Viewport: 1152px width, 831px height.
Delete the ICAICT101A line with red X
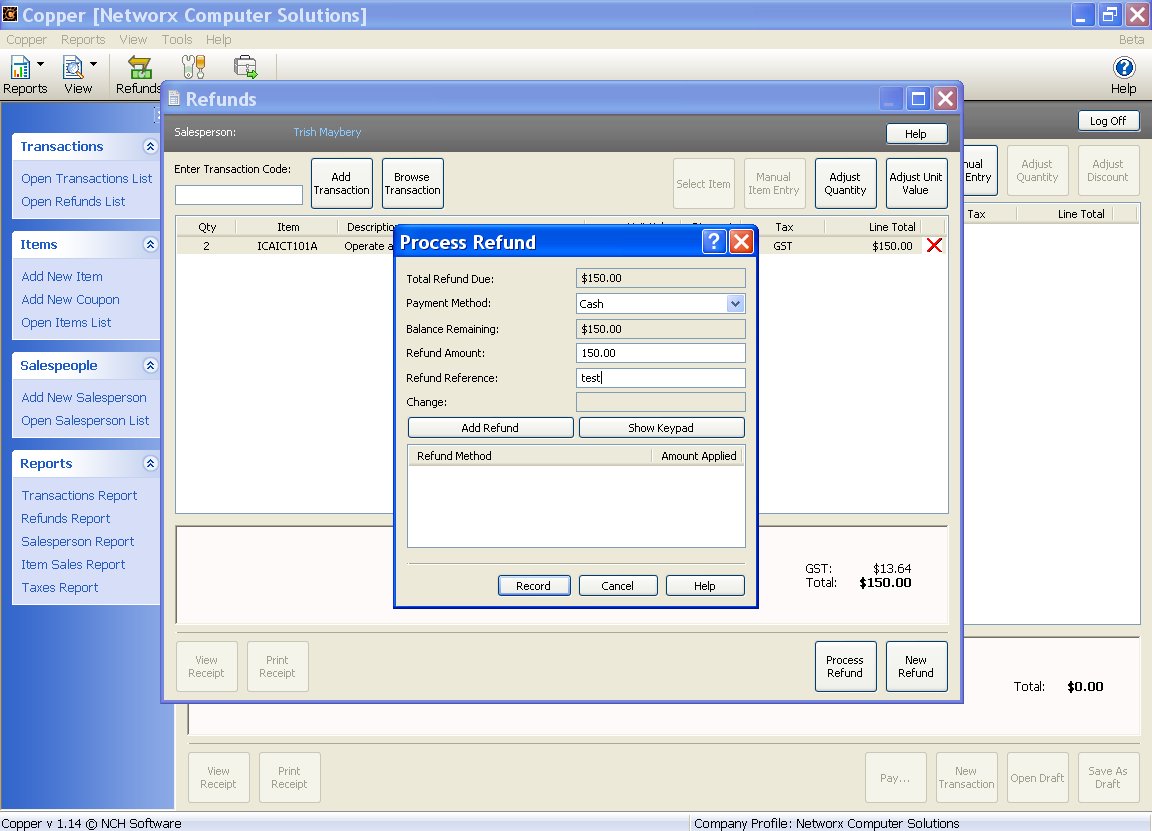pos(934,245)
